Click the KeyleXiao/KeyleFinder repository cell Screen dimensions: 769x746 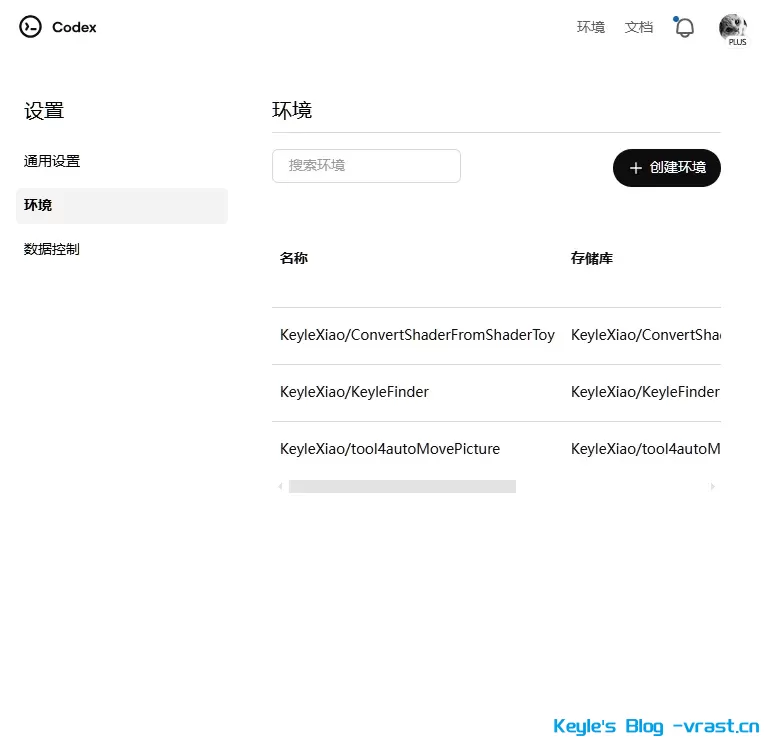pos(645,392)
